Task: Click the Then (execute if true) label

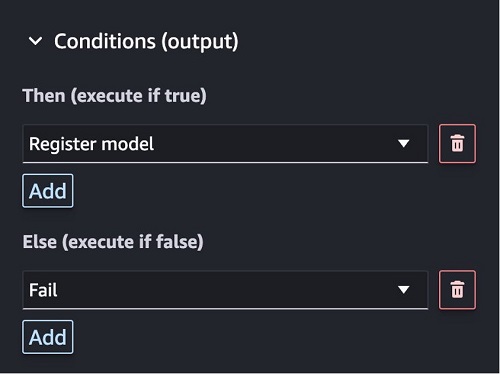Action: point(114,96)
